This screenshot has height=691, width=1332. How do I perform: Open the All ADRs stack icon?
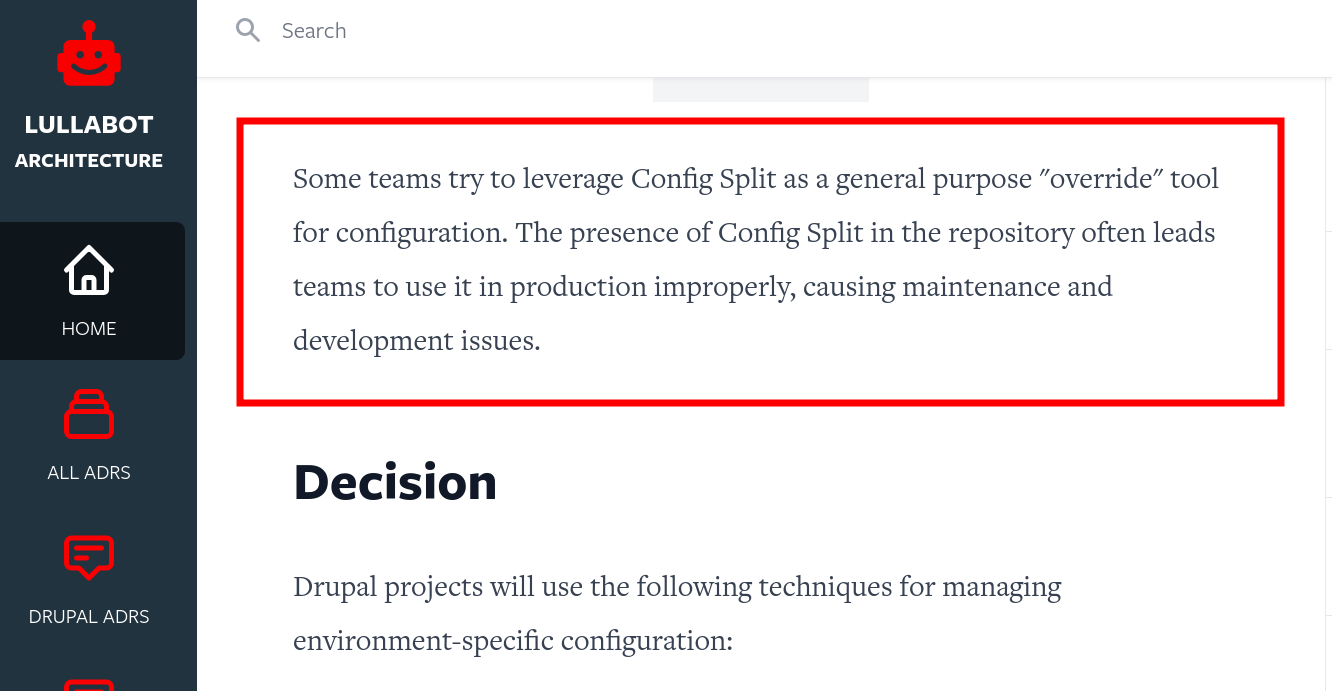[89, 414]
